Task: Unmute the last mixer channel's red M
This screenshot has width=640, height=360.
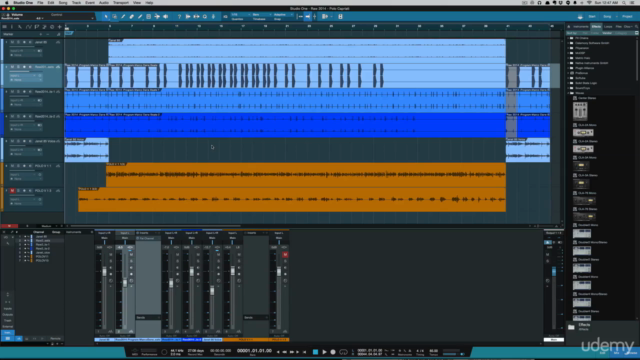Action: [285, 255]
